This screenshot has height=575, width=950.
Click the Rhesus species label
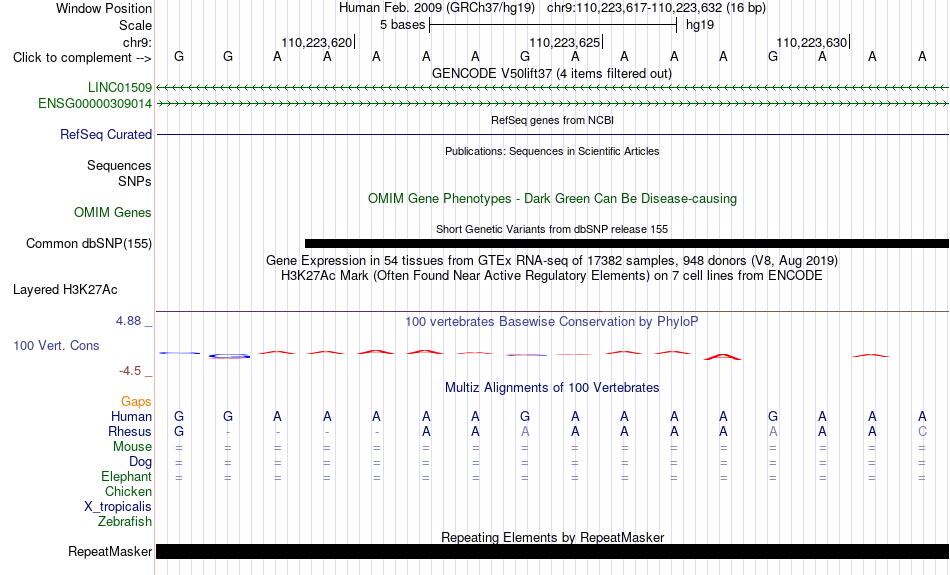coord(130,431)
